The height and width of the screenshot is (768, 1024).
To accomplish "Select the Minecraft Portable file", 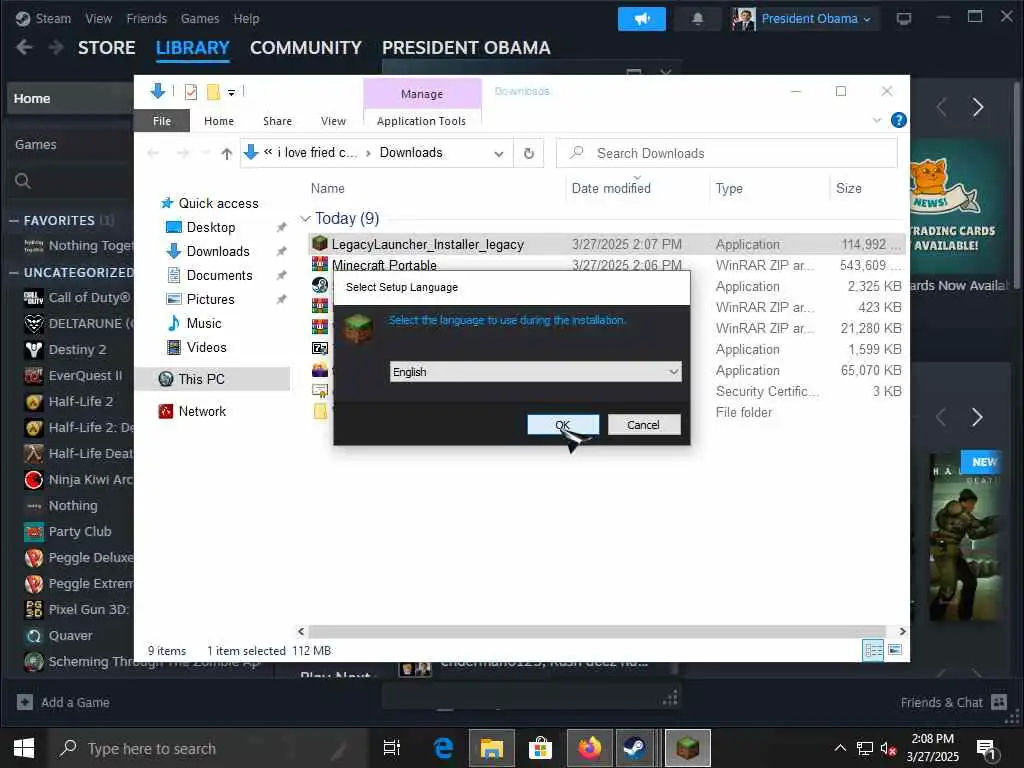I will click(384, 264).
